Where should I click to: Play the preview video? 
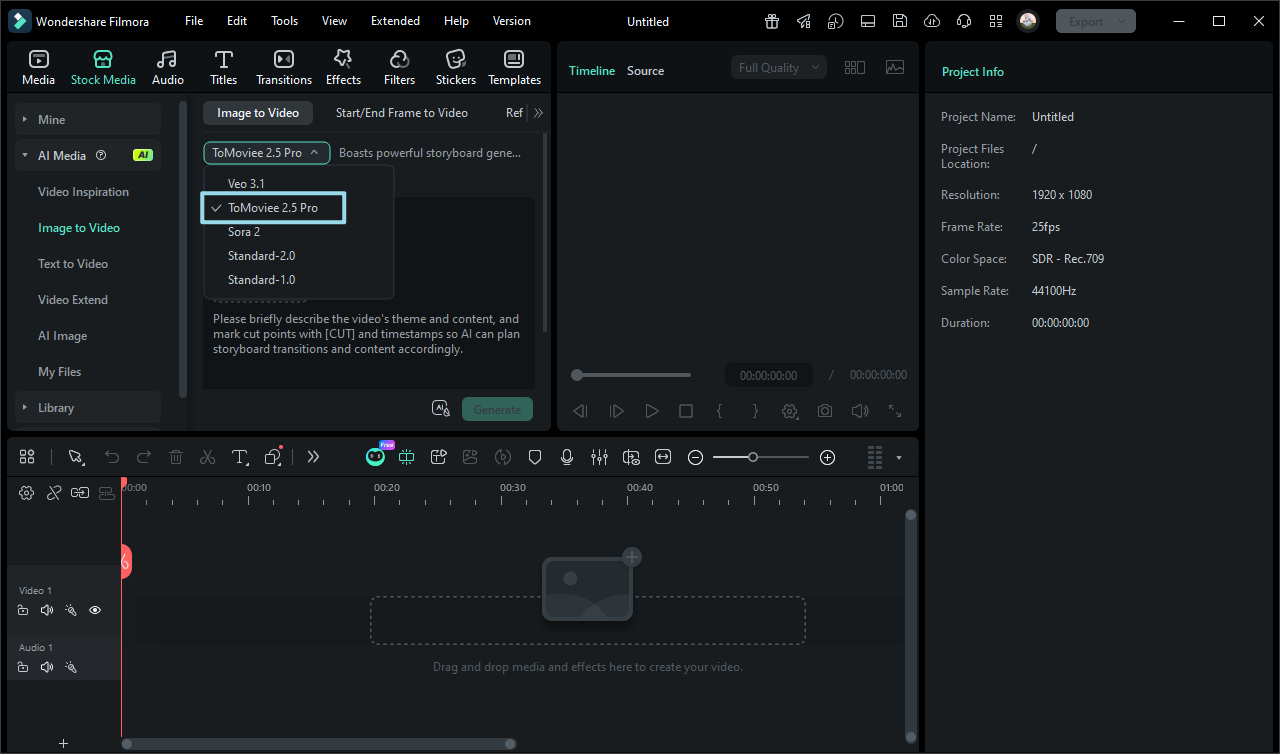pyautogui.click(x=652, y=411)
